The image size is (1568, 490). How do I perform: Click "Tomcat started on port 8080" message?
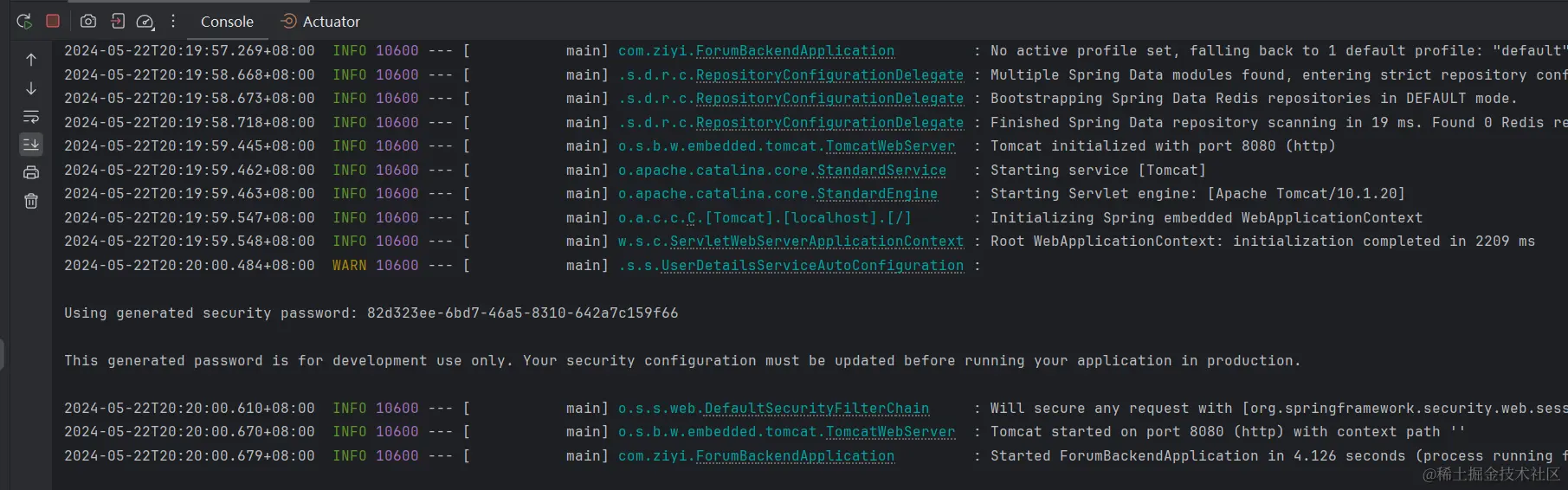coord(1228,432)
